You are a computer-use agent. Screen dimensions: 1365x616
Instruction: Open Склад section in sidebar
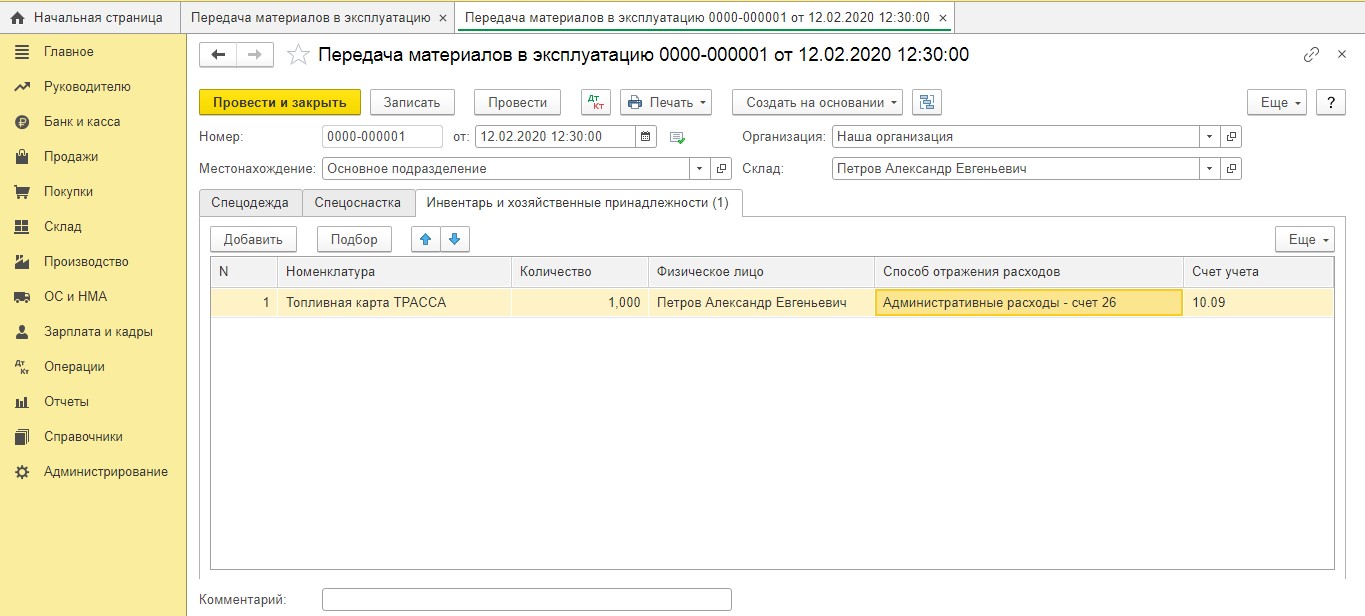click(x=63, y=227)
